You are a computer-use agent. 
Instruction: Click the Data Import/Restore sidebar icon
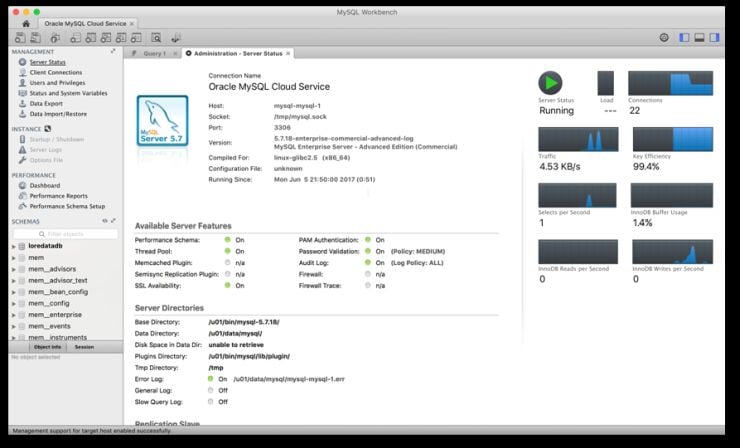pyautogui.click(x=22, y=114)
